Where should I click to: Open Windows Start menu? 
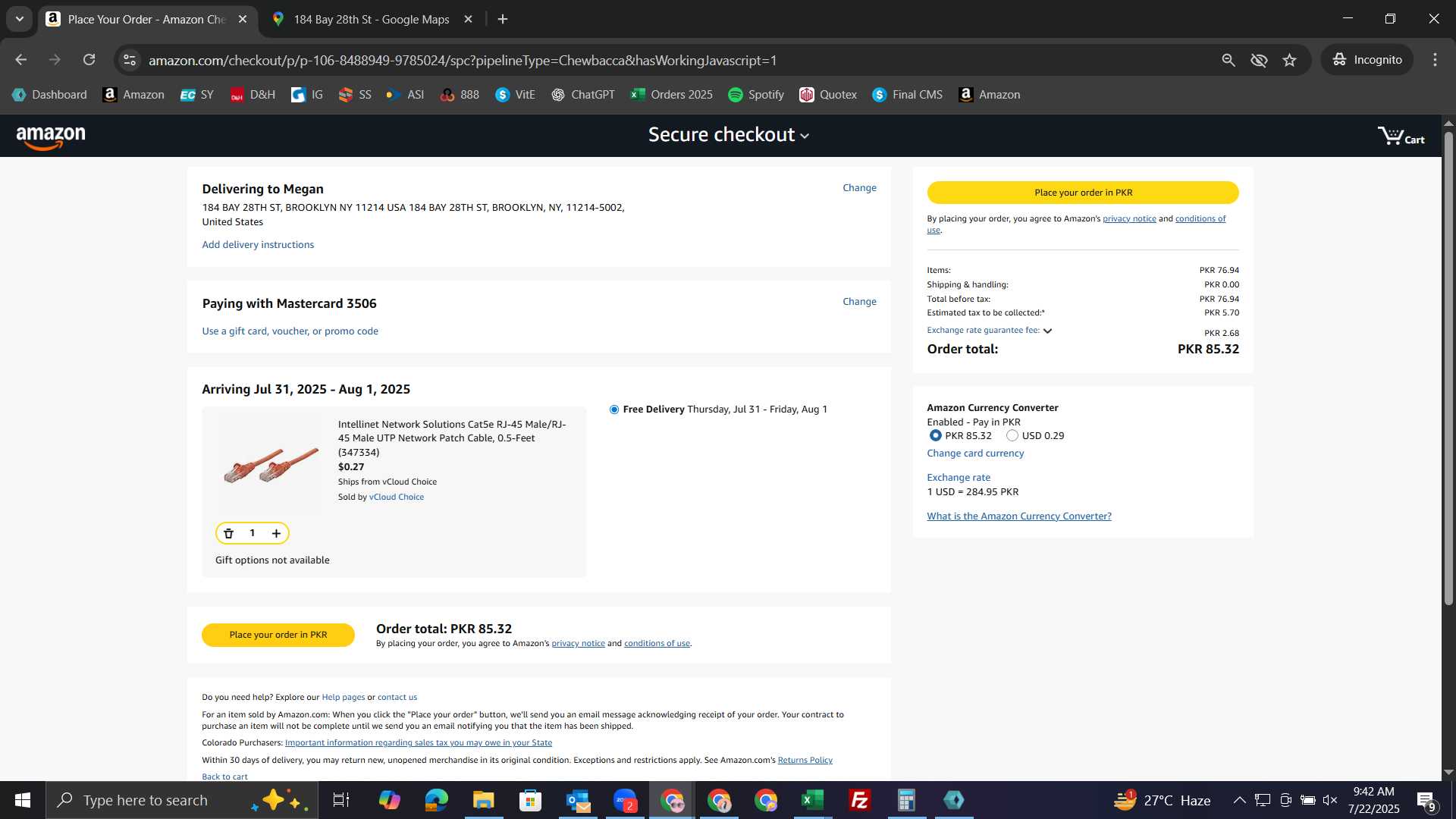pyautogui.click(x=23, y=800)
